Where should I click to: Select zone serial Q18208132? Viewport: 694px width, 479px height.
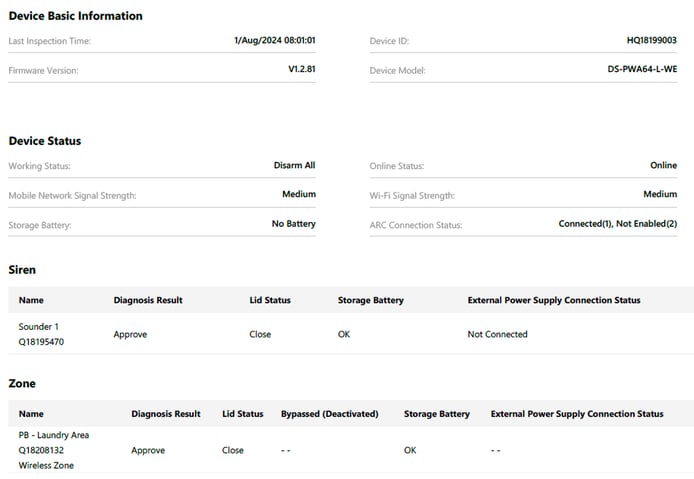[41, 450]
